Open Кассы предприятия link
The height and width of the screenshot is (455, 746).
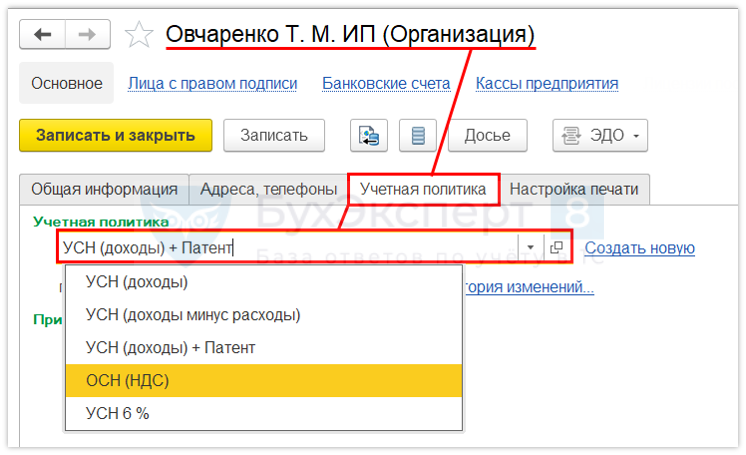click(x=547, y=83)
